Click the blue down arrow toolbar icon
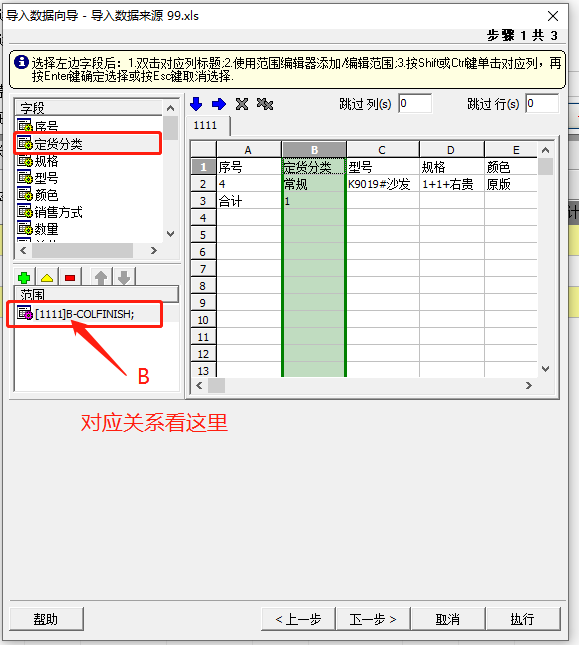Viewport: 579px width, 645px height. pos(196,104)
